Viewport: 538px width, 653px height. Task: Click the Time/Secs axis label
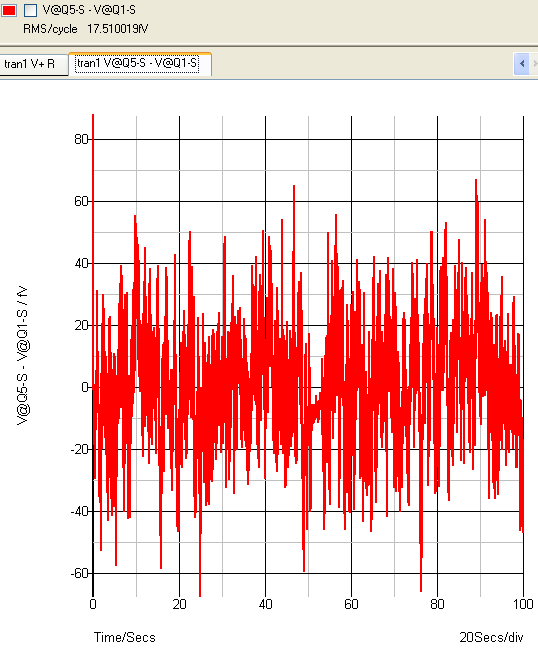(124, 638)
